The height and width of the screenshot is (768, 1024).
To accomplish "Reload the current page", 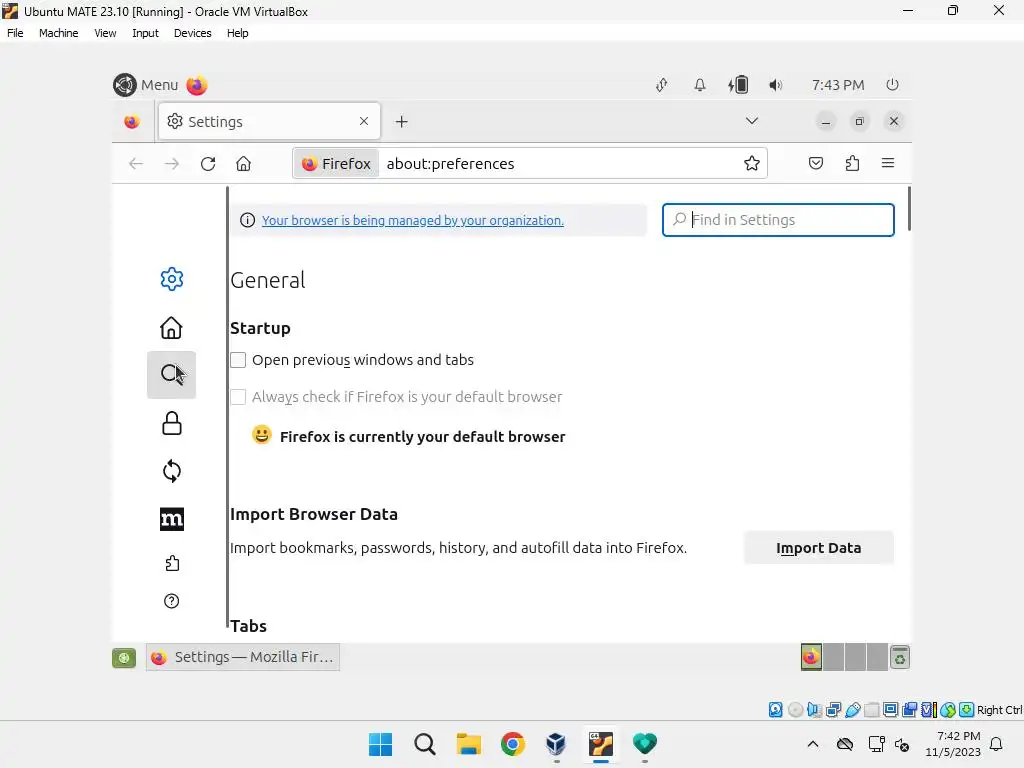I will (x=208, y=163).
